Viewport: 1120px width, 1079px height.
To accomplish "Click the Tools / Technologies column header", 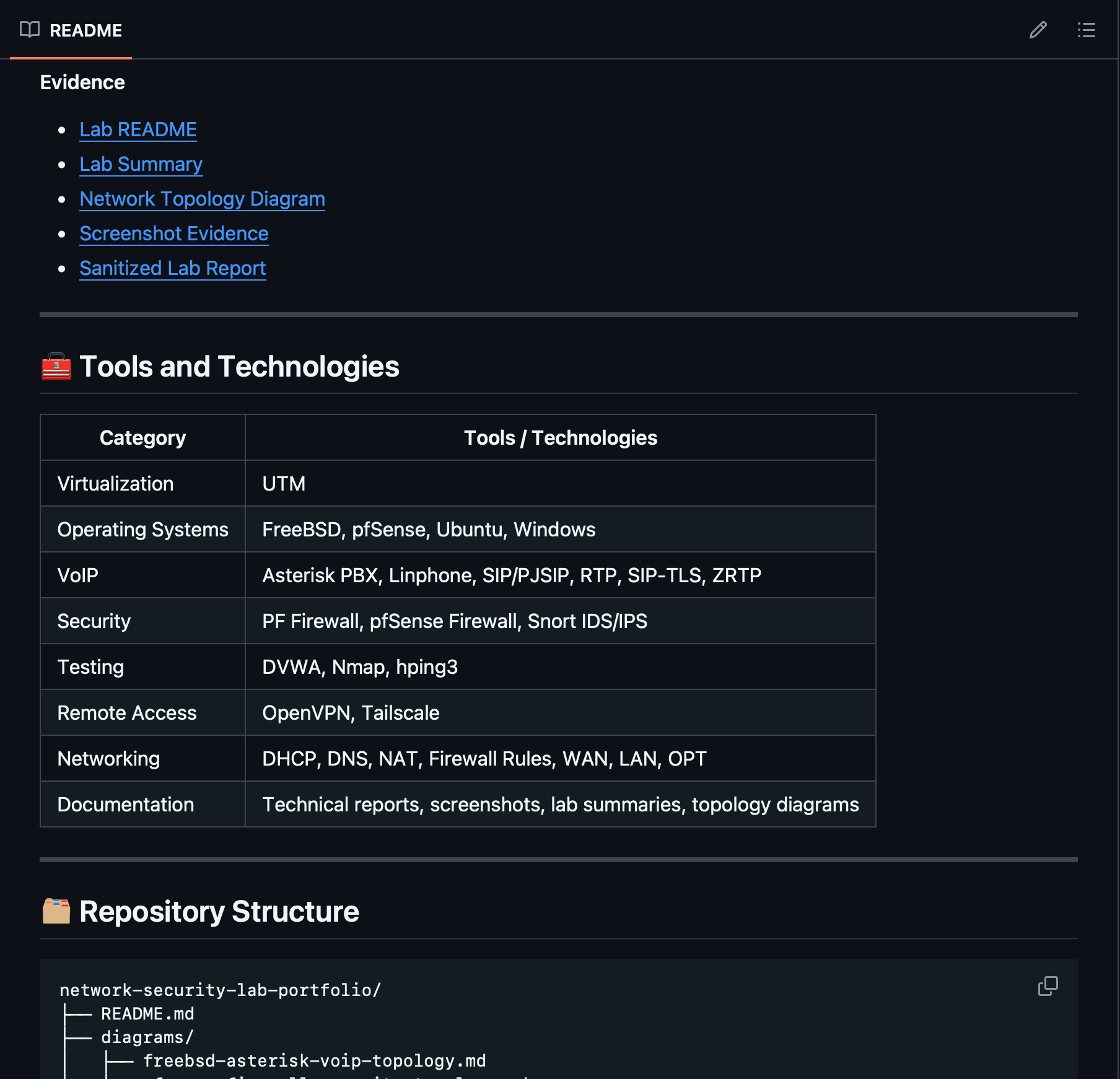I will [x=561, y=438].
